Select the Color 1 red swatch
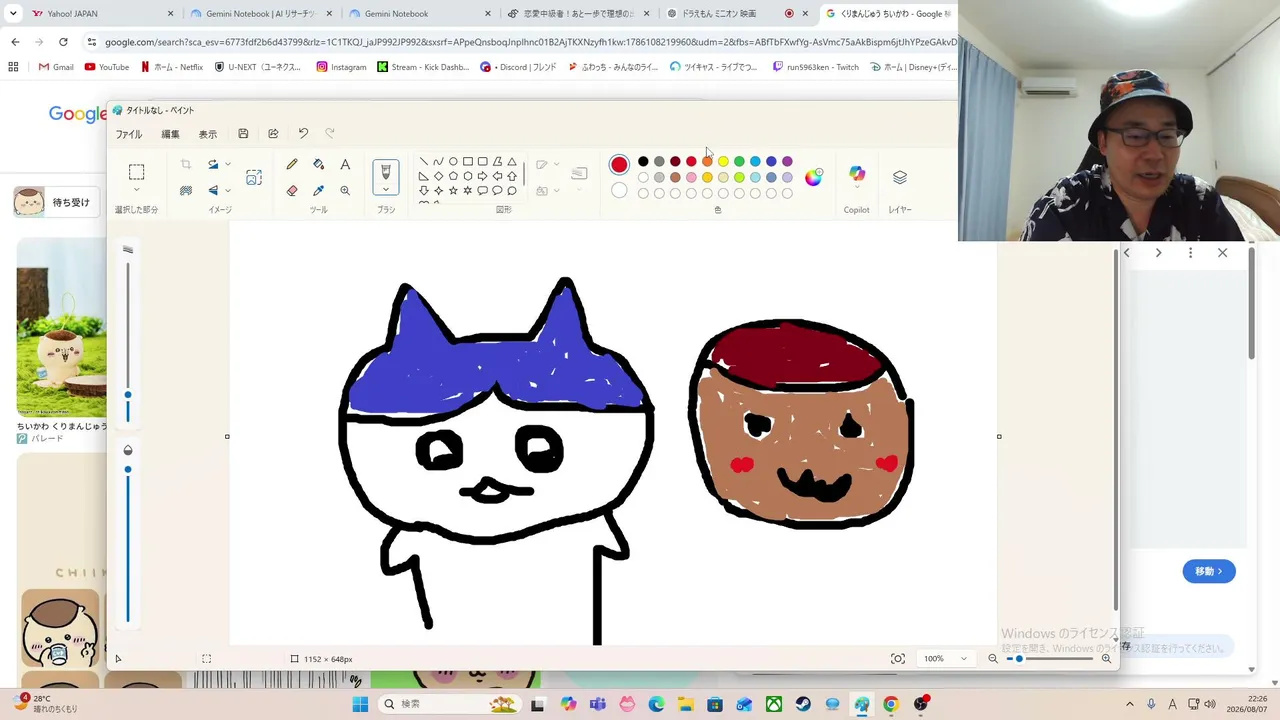 (x=619, y=164)
